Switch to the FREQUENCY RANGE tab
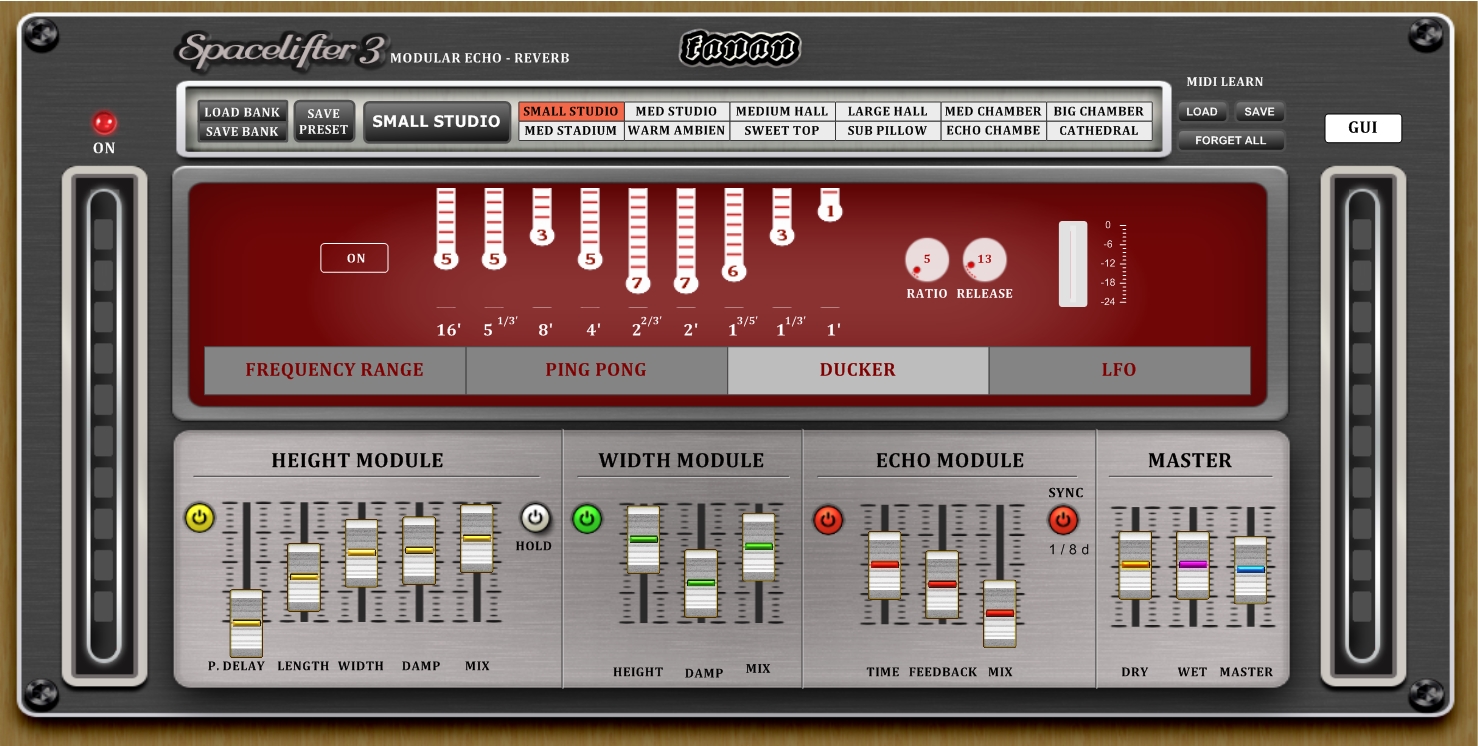The width and height of the screenshot is (1478, 746). click(x=335, y=370)
